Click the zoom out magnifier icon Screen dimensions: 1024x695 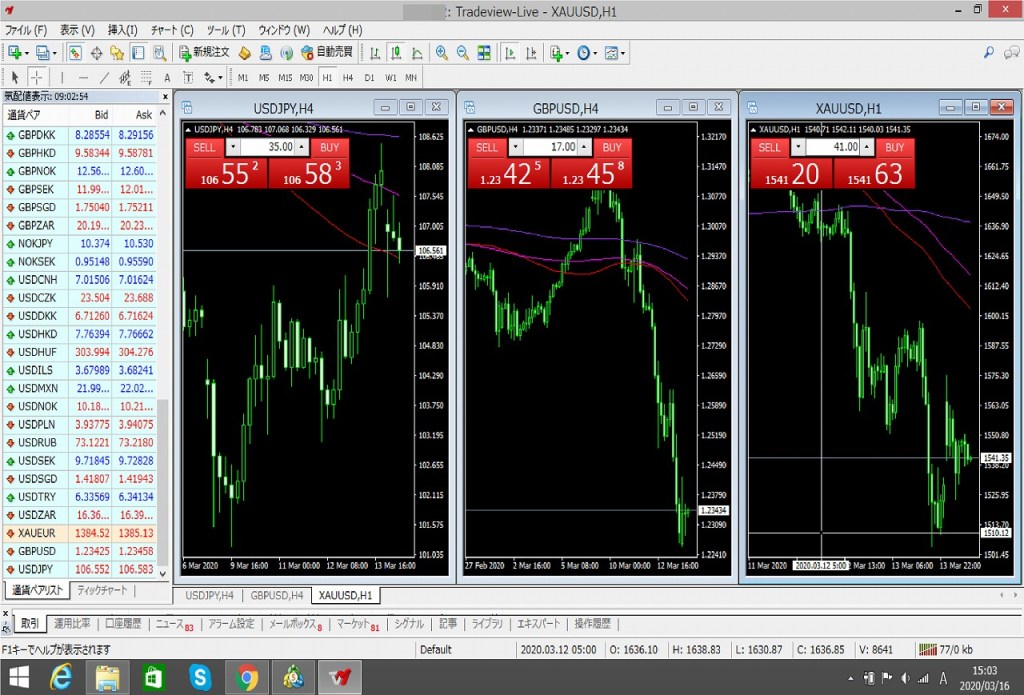(x=463, y=53)
